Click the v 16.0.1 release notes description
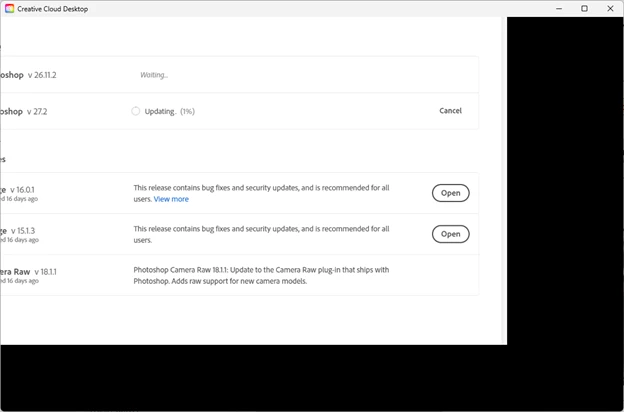 point(261,193)
